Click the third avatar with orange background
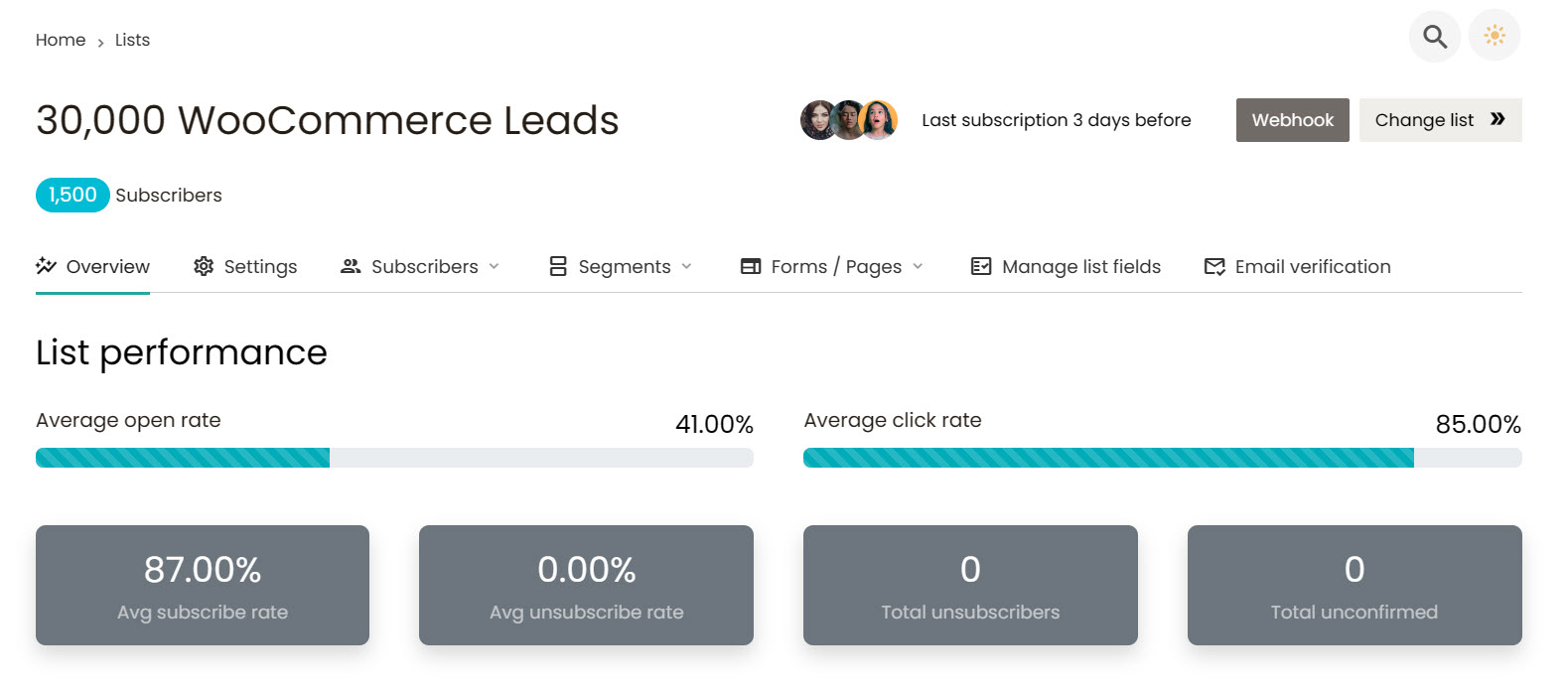1568x691 pixels. (879, 120)
